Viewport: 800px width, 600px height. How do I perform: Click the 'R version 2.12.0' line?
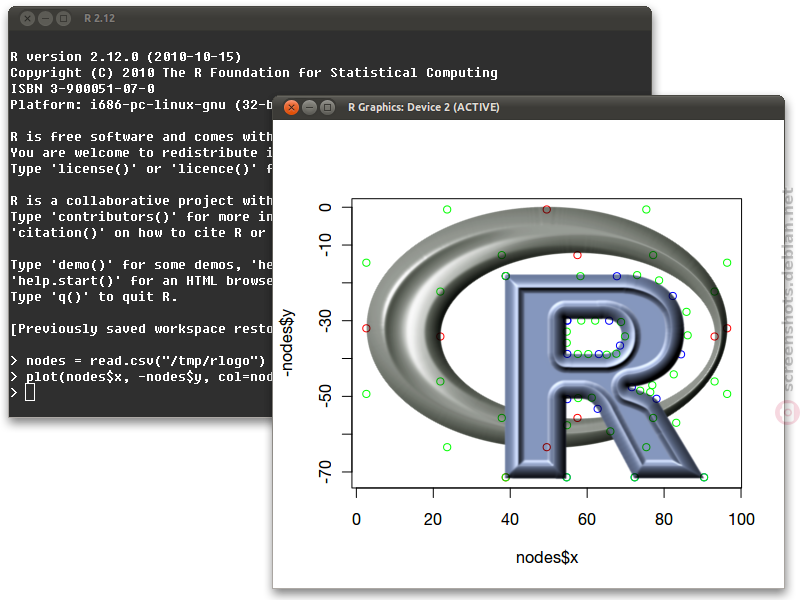point(126,57)
